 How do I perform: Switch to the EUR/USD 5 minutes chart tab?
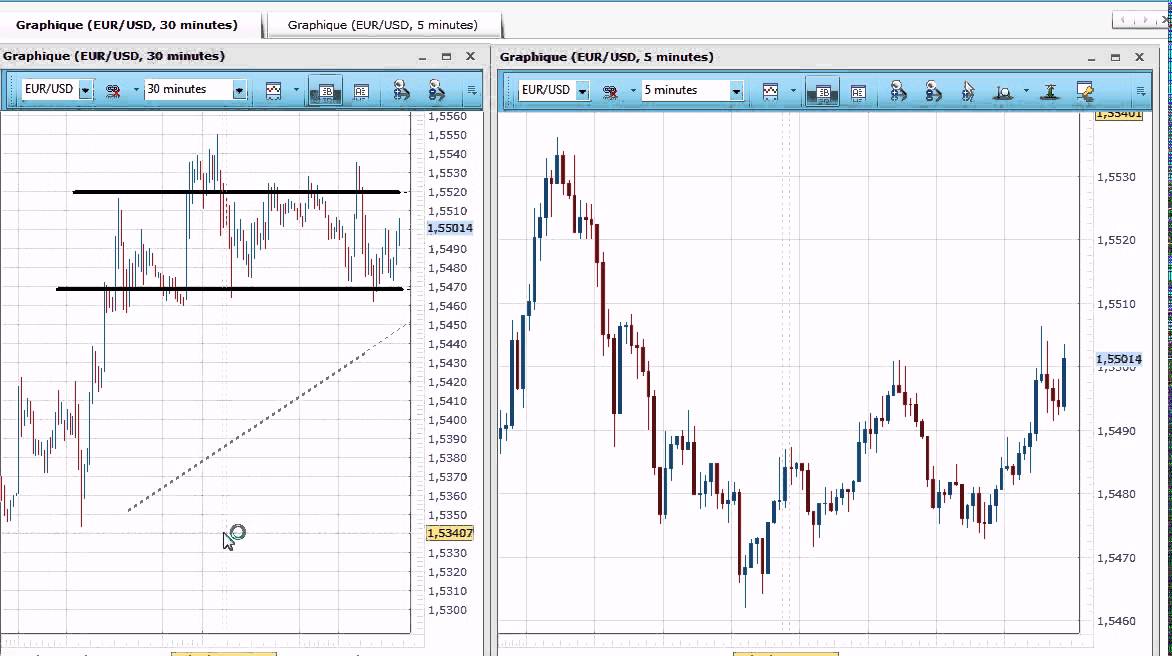point(383,25)
